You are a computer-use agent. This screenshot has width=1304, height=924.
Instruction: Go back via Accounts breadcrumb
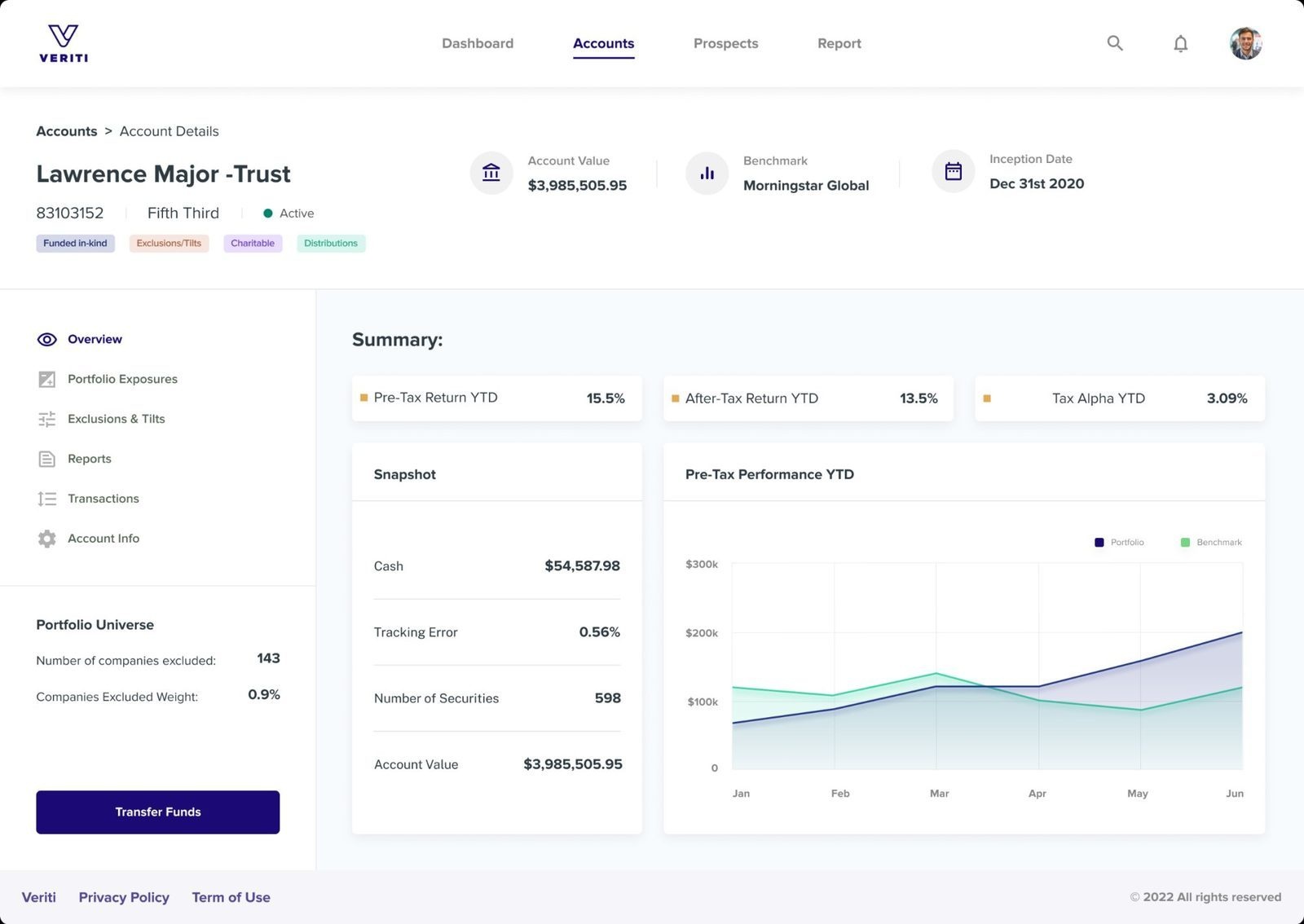67,131
